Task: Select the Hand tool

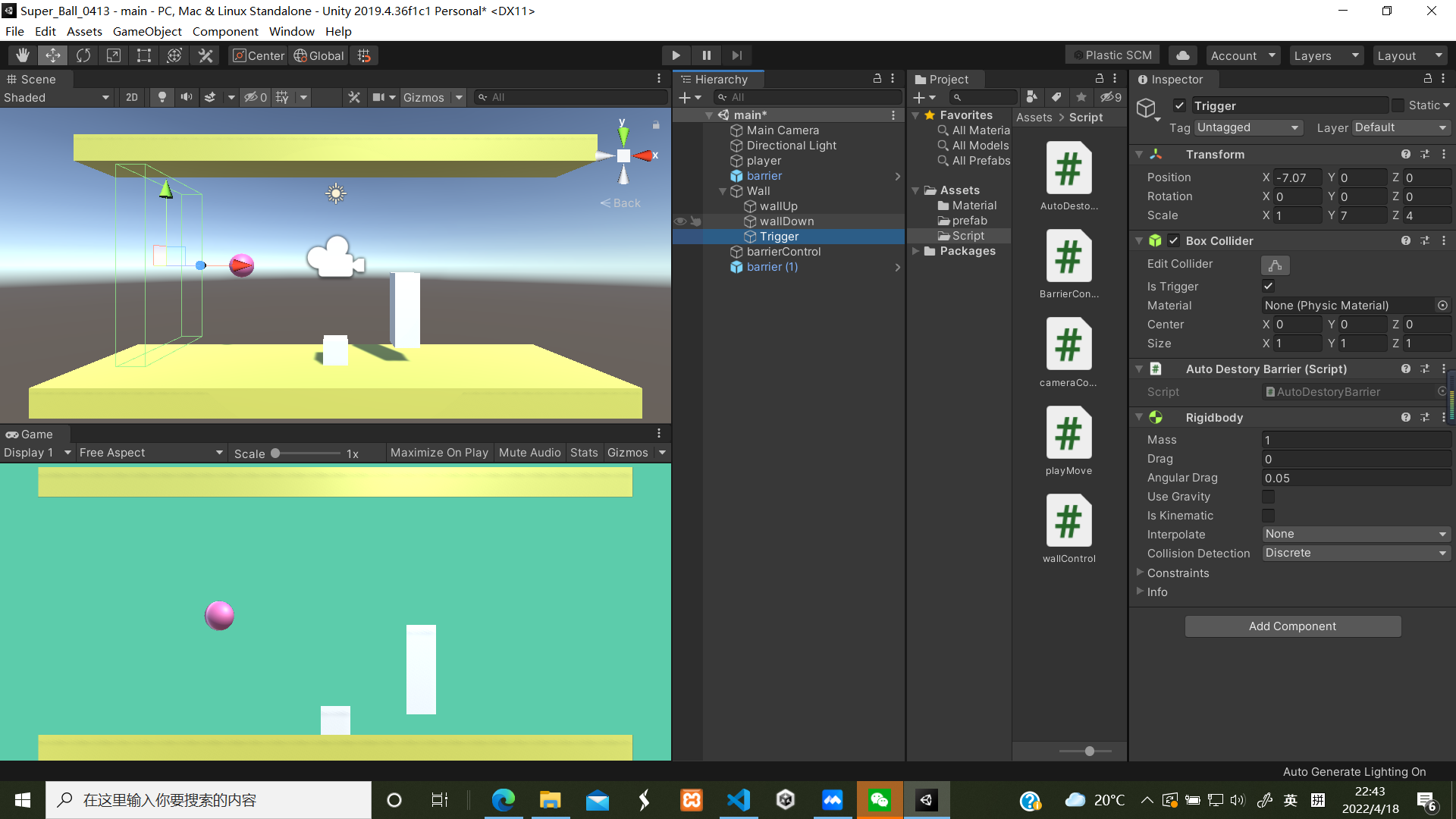Action: (23, 55)
